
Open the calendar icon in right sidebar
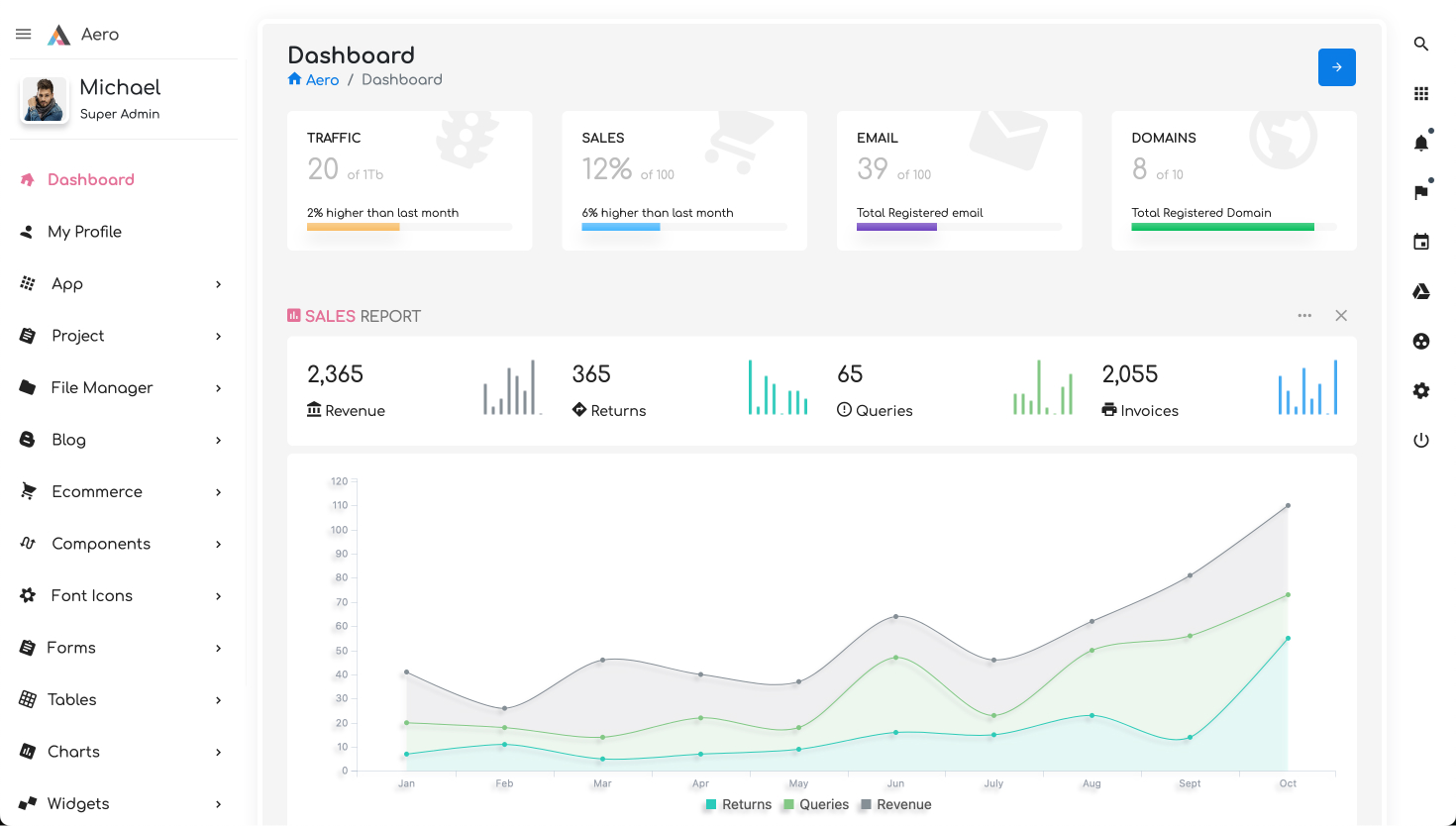click(x=1421, y=242)
